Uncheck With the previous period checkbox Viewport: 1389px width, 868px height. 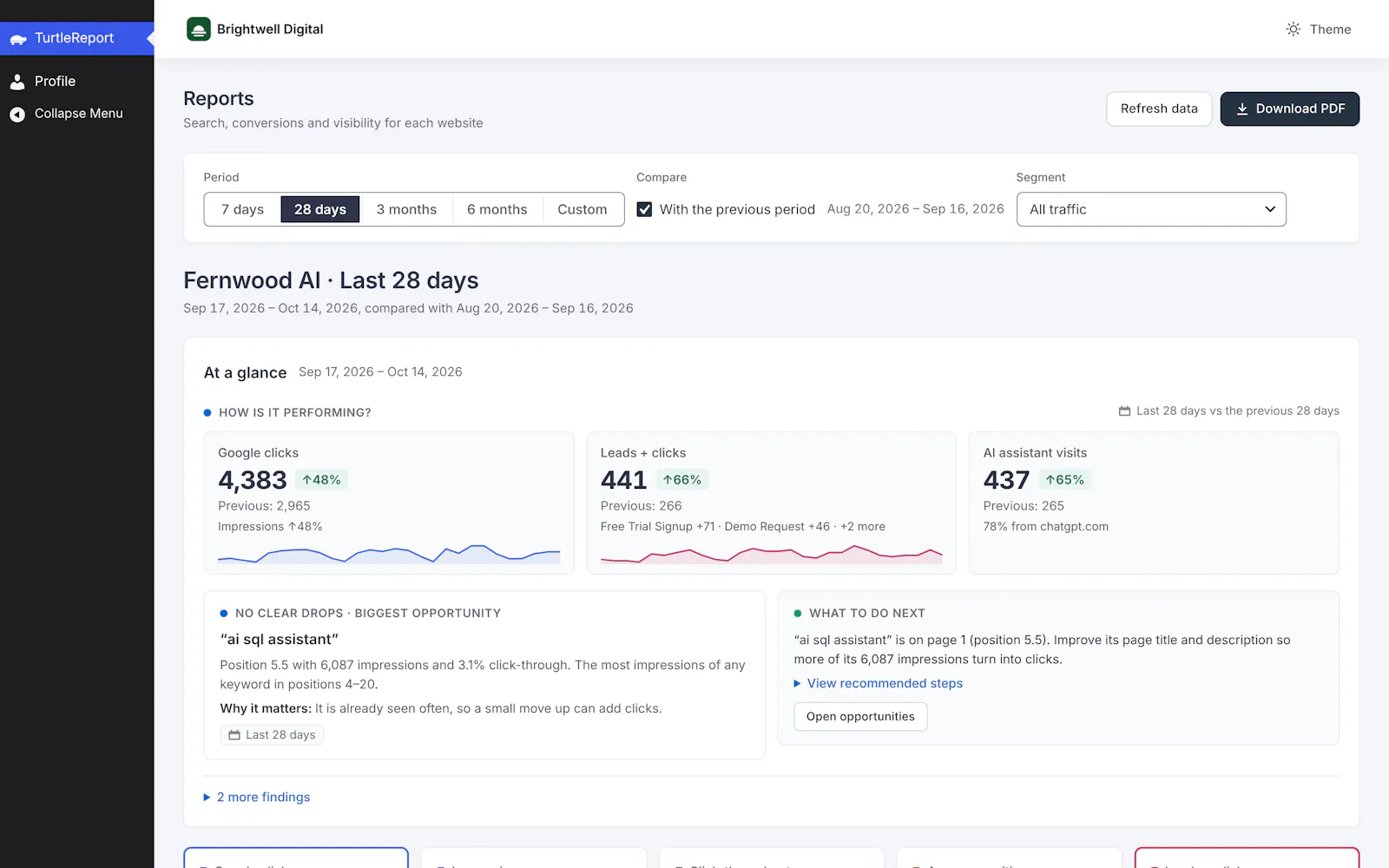tap(644, 209)
